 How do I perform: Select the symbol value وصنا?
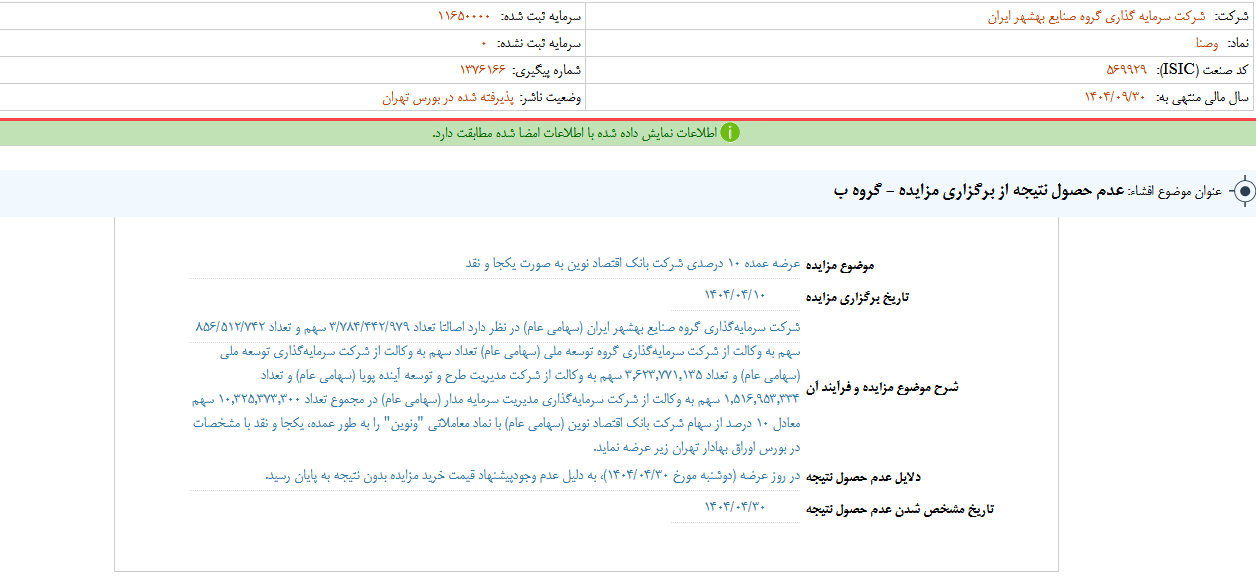[x=1207, y=44]
